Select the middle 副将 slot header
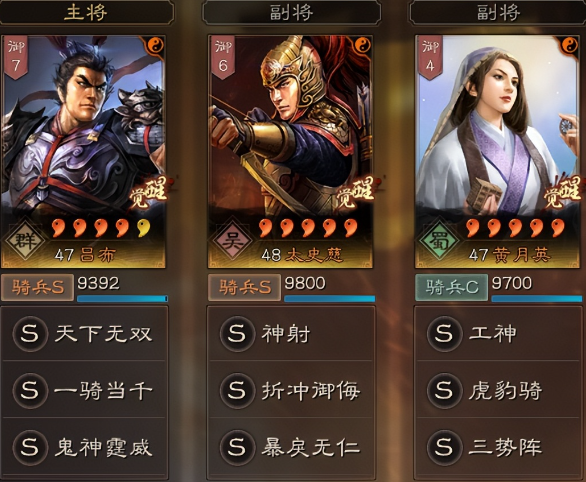The width and height of the screenshot is (586, 482). click(292, 12)
